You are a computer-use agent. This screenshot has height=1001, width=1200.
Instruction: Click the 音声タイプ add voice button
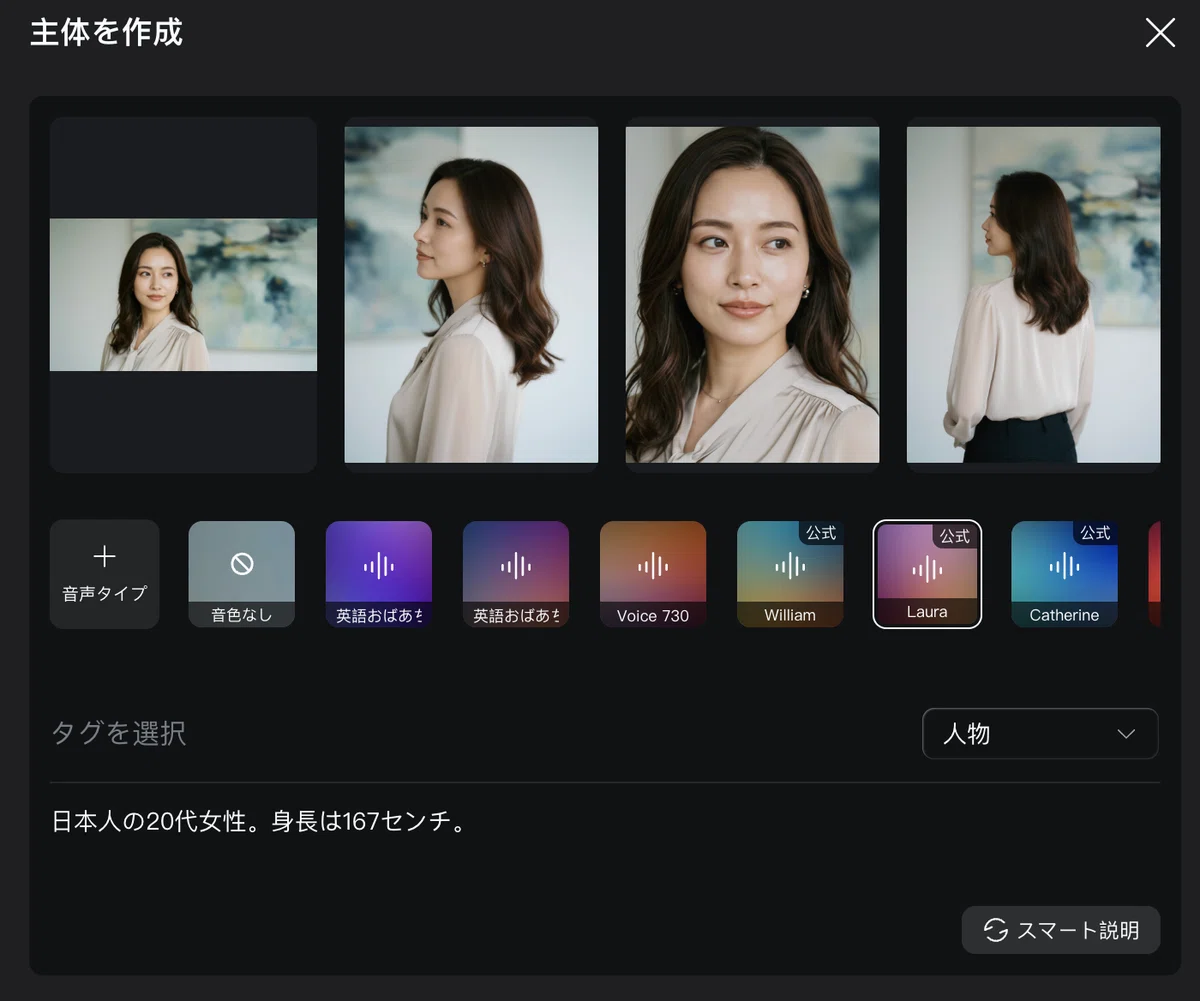click(104, 574)
